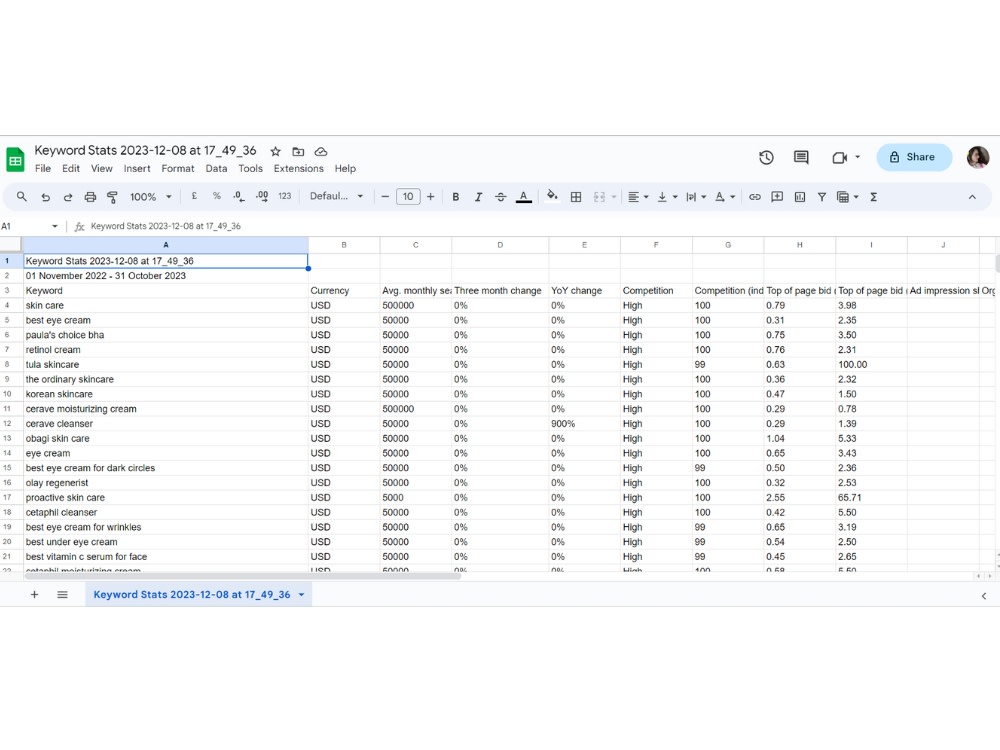Decrease the font size
The image size is (1000, 750).
(385, 197)
